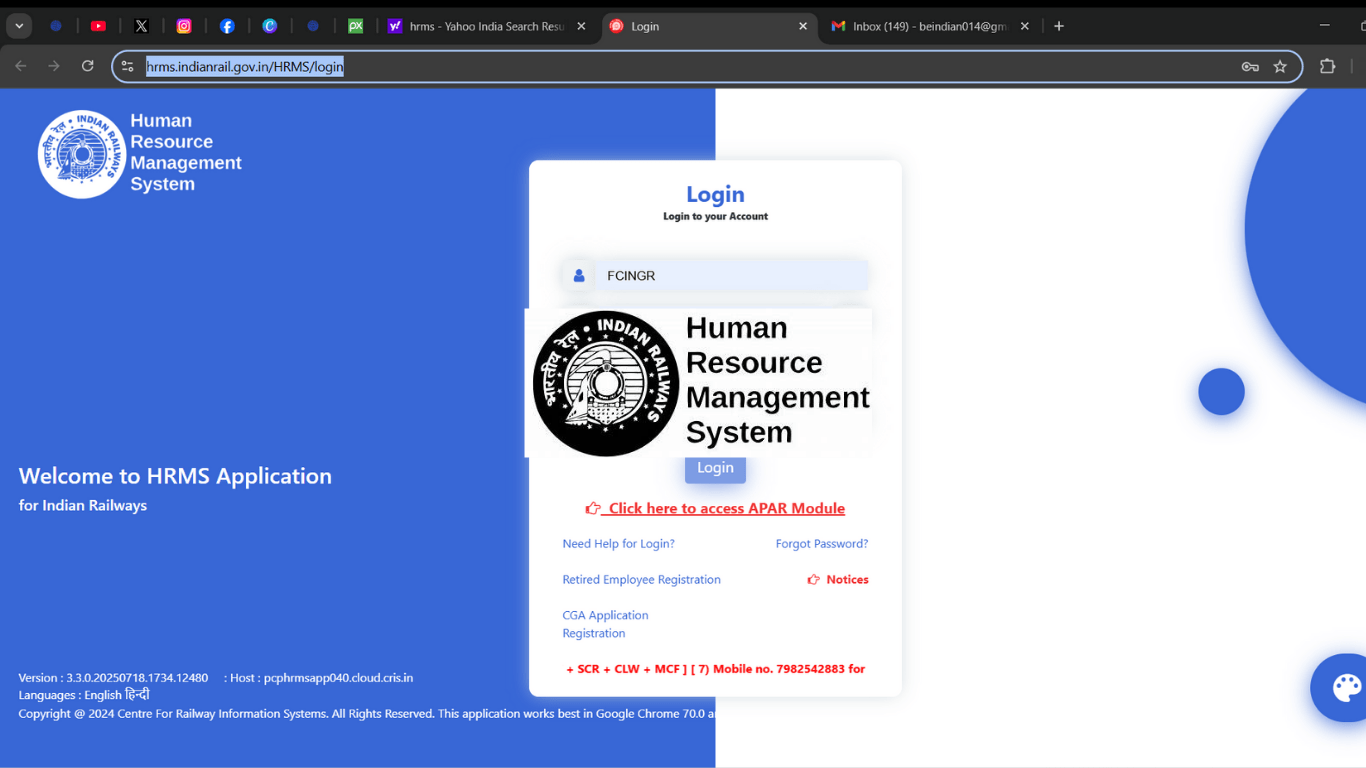Open saved passwords key icon
This screenshot has width=1366, height=768.
[1250, 67]
